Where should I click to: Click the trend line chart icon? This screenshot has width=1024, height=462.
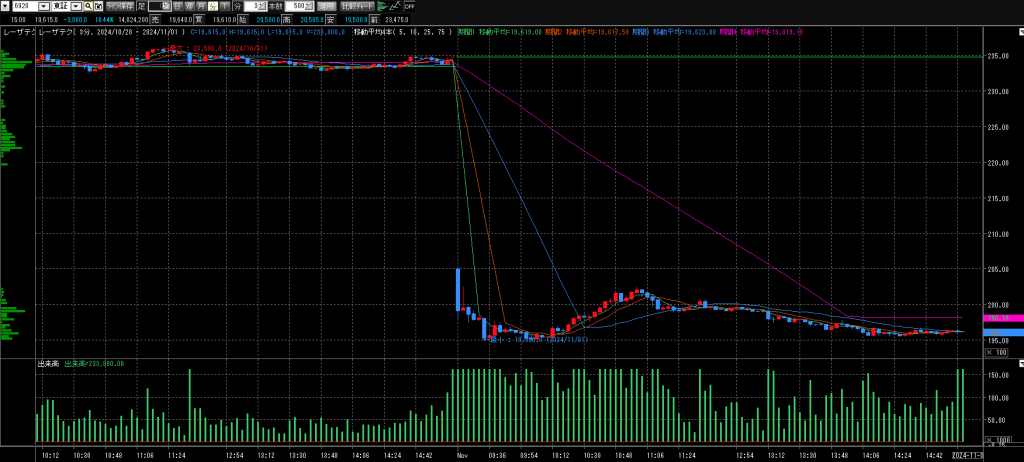click(x=394, y=6)
